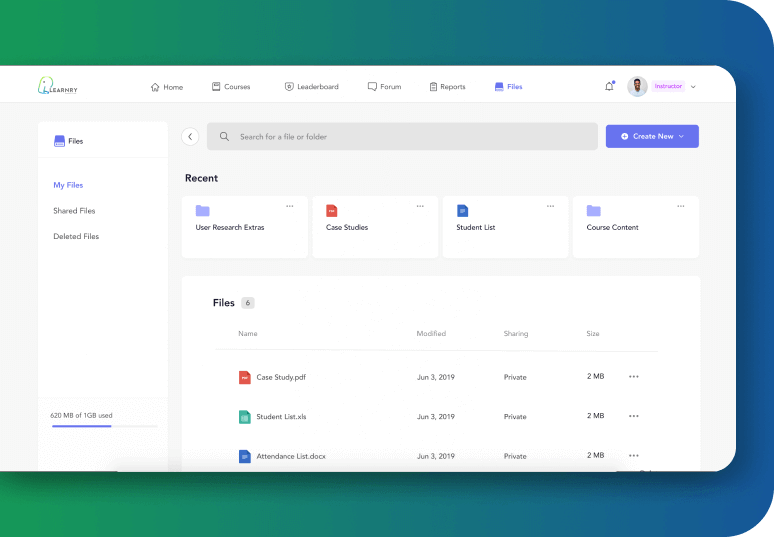Expand the profile dropdown chevron
Screen dimensions: 774x537
pos(693,87)
